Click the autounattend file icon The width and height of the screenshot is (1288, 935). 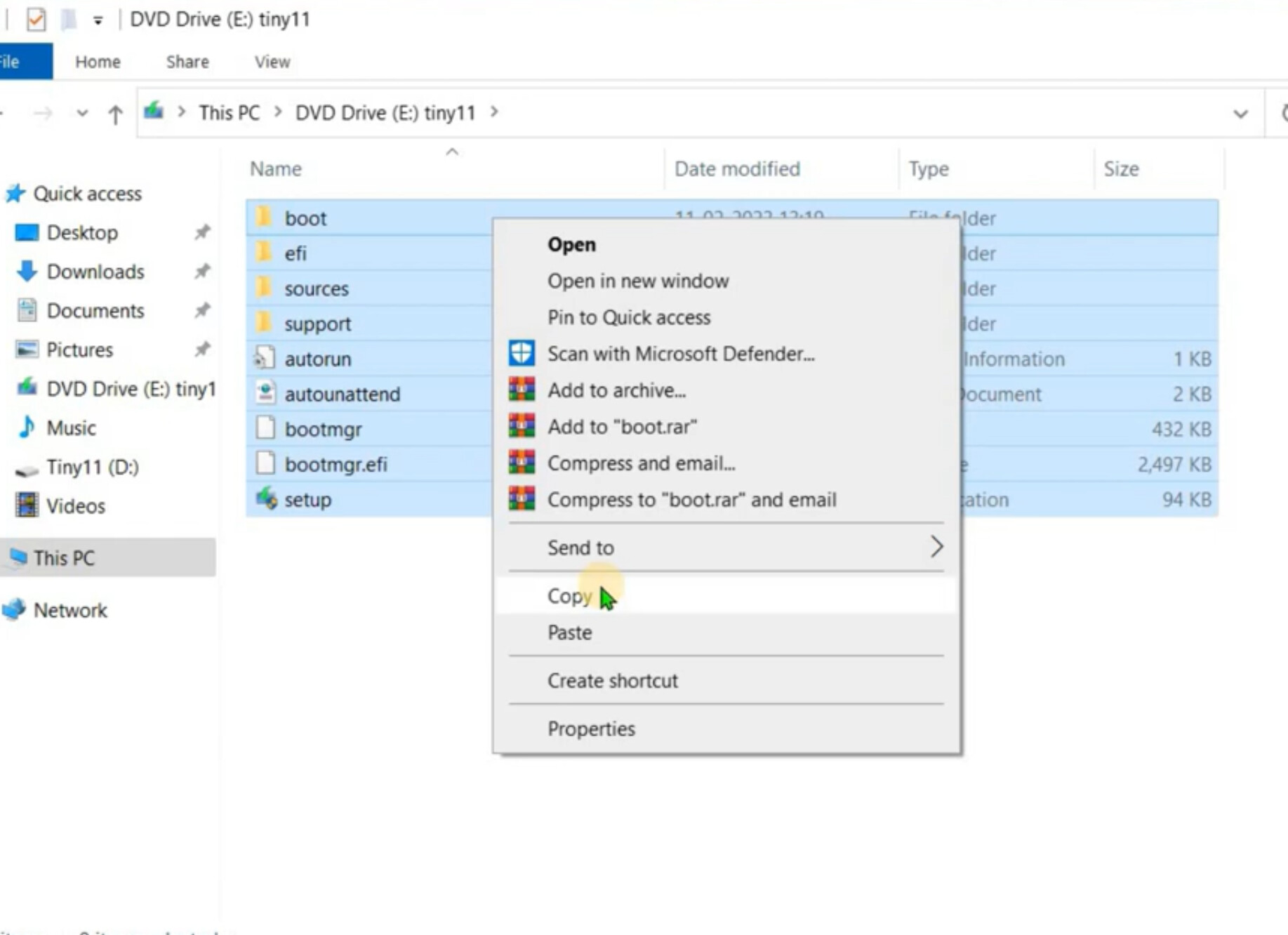click(265, 393)
